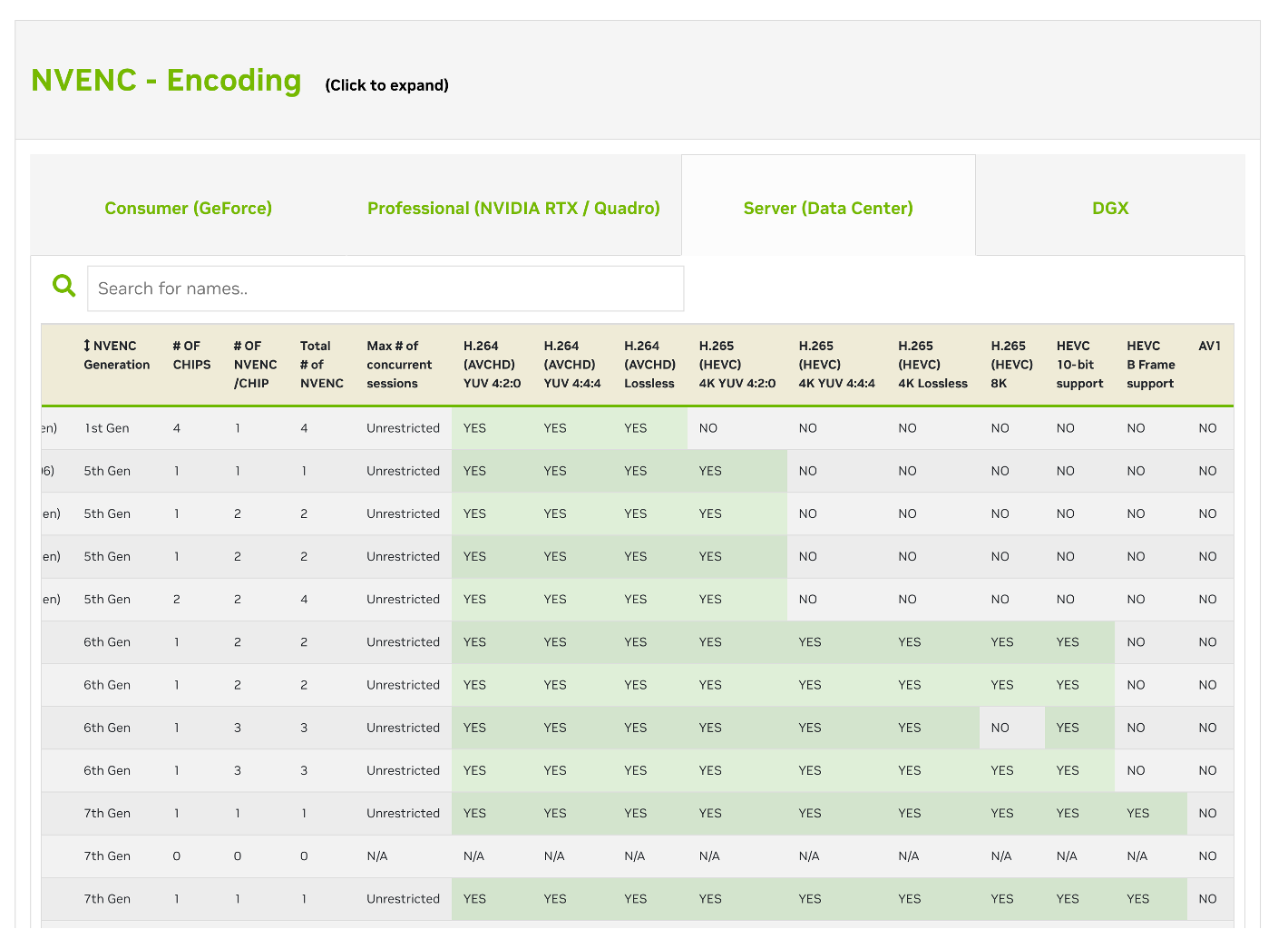Click the (Click to expand) label
This screenshot has height=929, width=1288.
(387, 85)
